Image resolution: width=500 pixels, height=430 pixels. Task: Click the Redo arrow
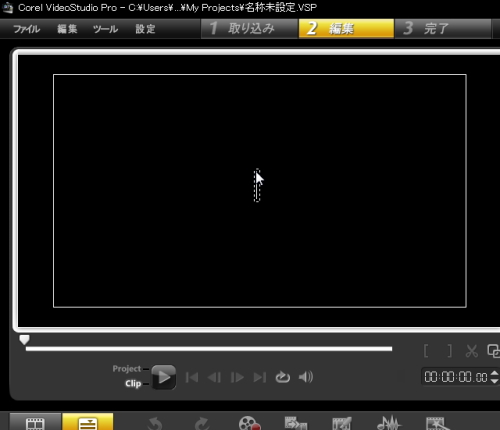202,423
